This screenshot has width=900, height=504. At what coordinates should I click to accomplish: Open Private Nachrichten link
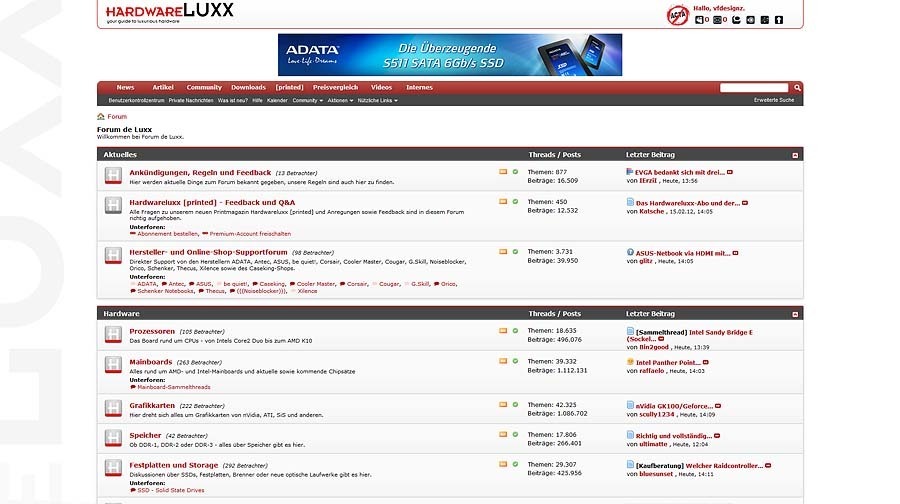tap(191, 100)
